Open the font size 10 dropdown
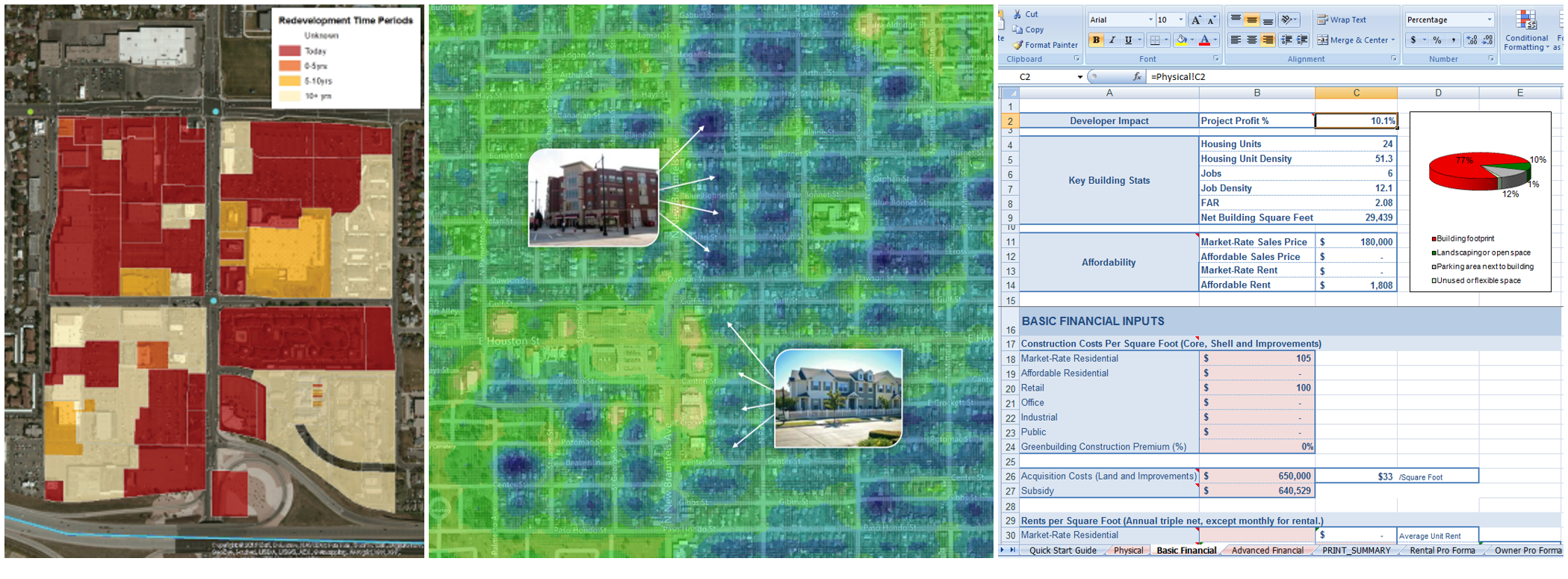This screenshot has width=1568, height=579. pyautogui.click(x=1181, y=20)
